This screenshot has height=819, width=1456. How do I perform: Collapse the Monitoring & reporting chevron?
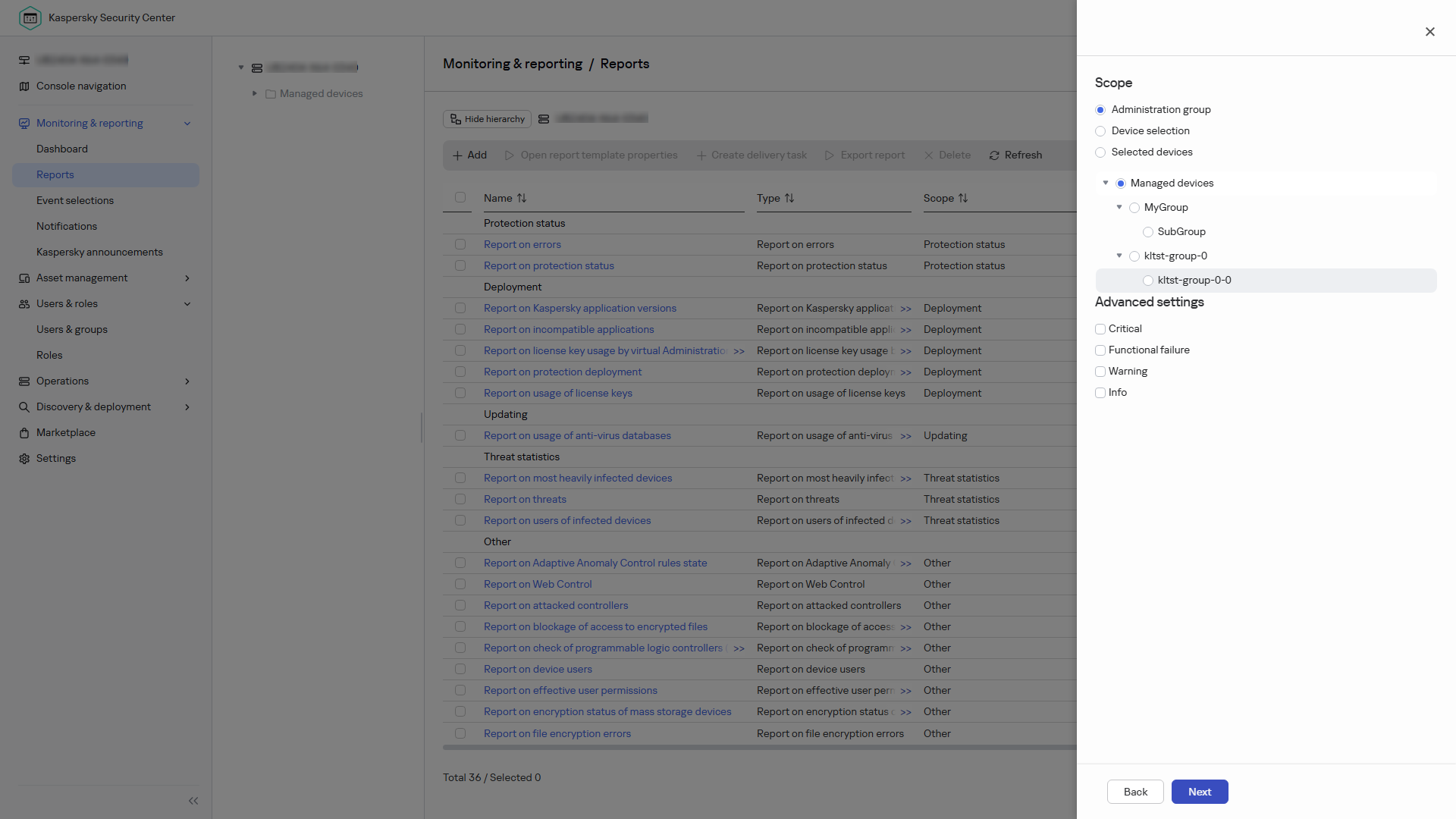point(187,124)
